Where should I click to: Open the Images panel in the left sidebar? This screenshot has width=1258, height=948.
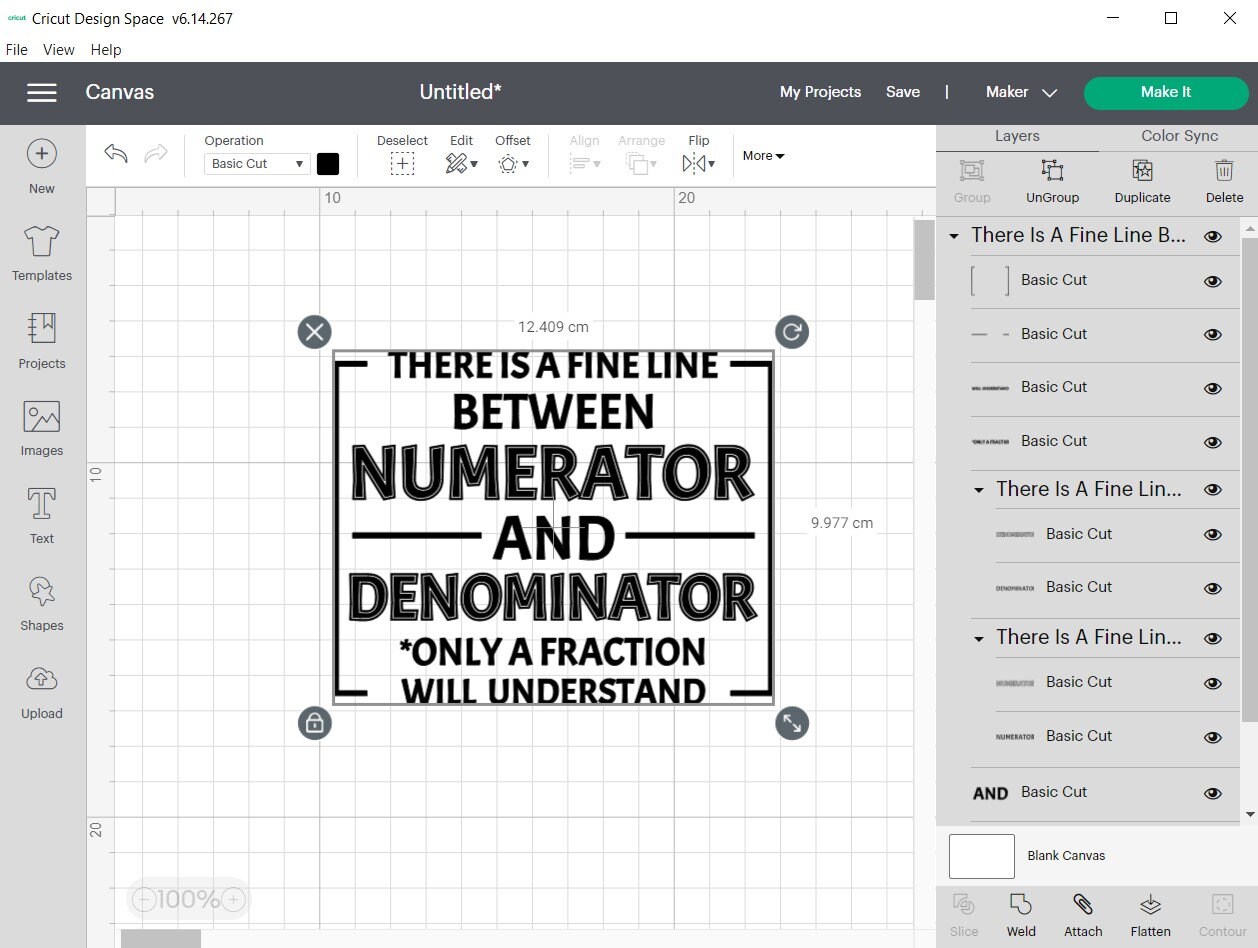(x=41, y=425)
